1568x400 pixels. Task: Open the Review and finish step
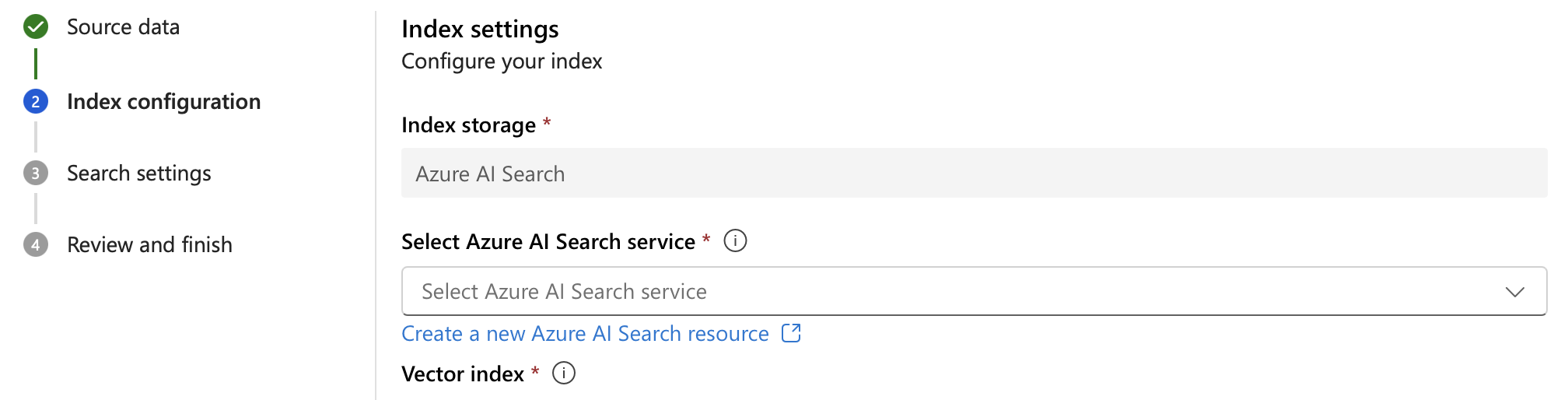pos(149,245)
